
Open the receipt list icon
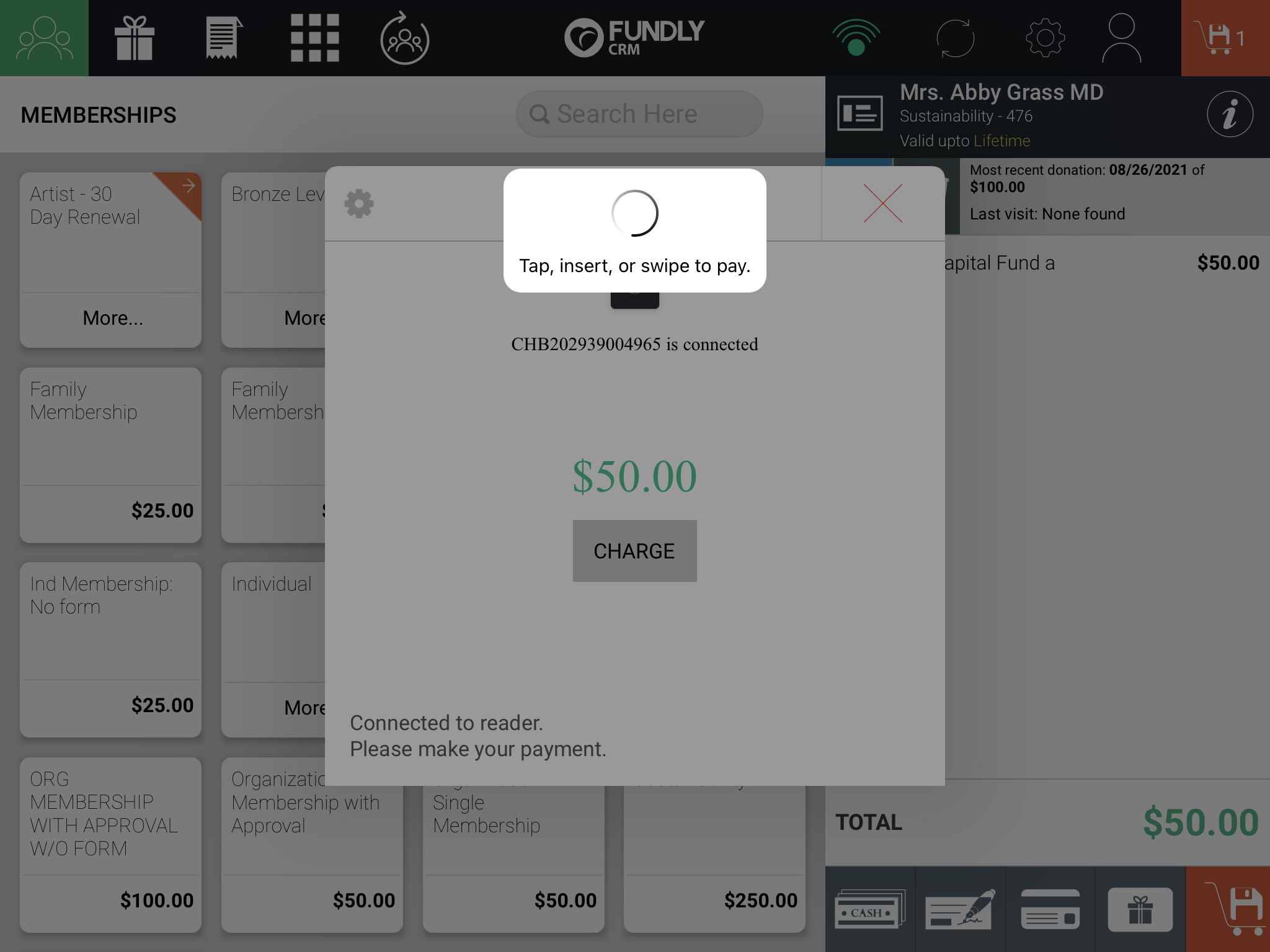coord(224,38)
